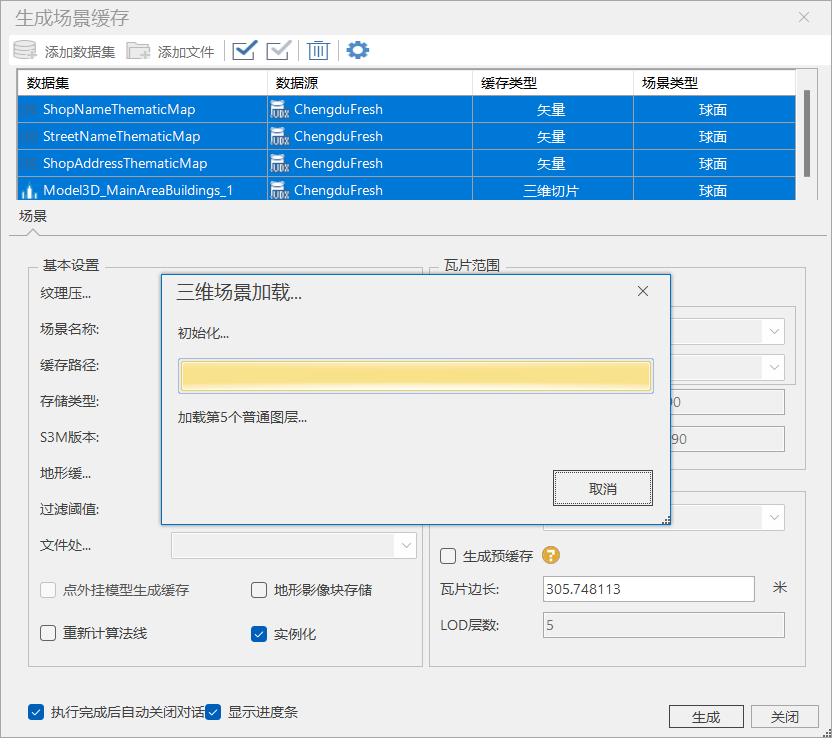
Task: Click the UDX datasource icon in the StreetNameThematicMap row
Action: 280,136
